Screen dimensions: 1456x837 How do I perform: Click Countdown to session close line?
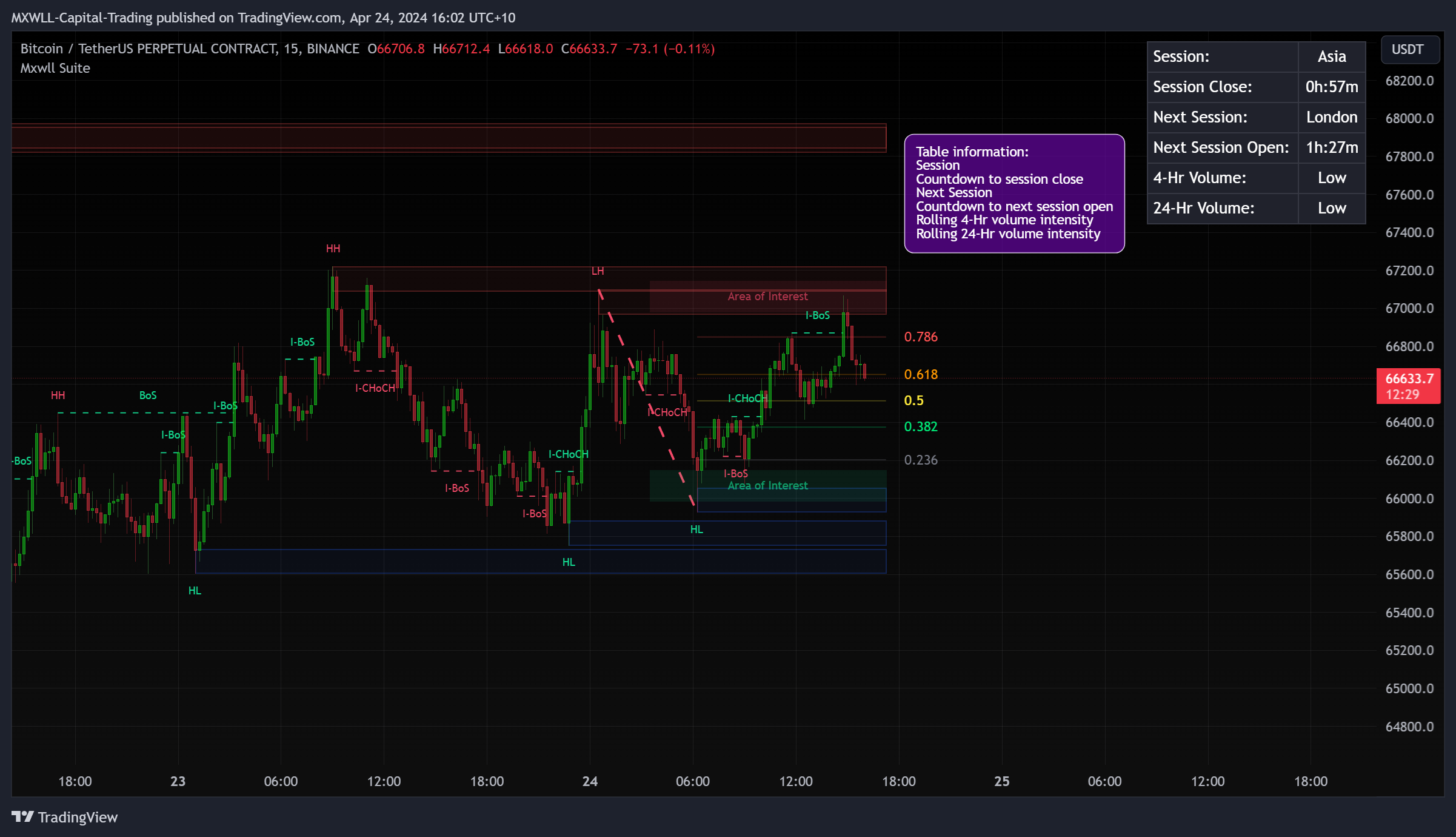tap(1000, 179)
